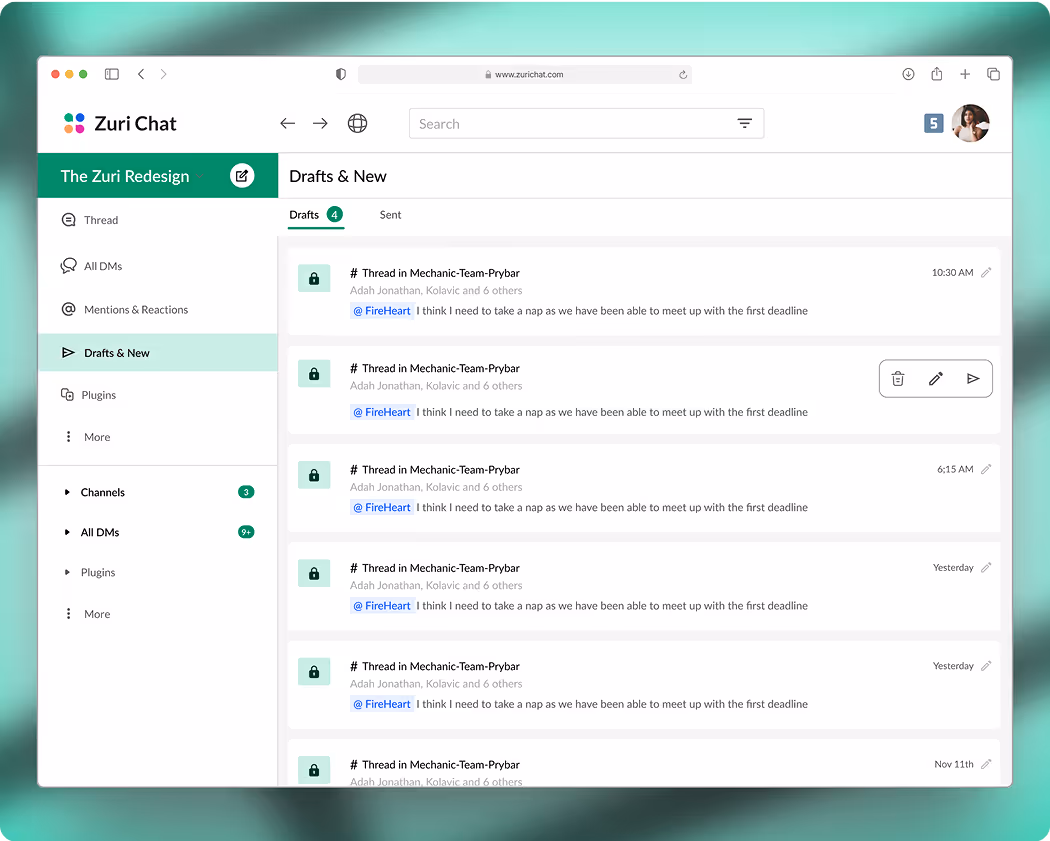Toggle the browser sidebar icon
Image resolution: width=1050 pixels, height=841 pixels.
point(112,74)
